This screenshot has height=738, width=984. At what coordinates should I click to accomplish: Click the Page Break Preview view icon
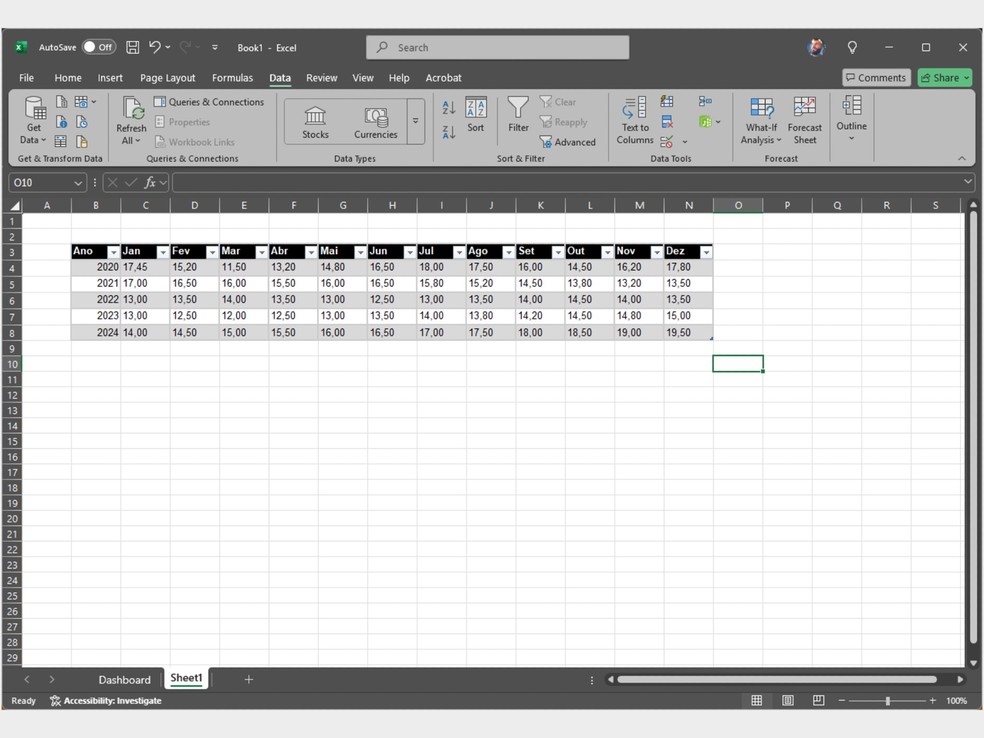pos(818,701)
